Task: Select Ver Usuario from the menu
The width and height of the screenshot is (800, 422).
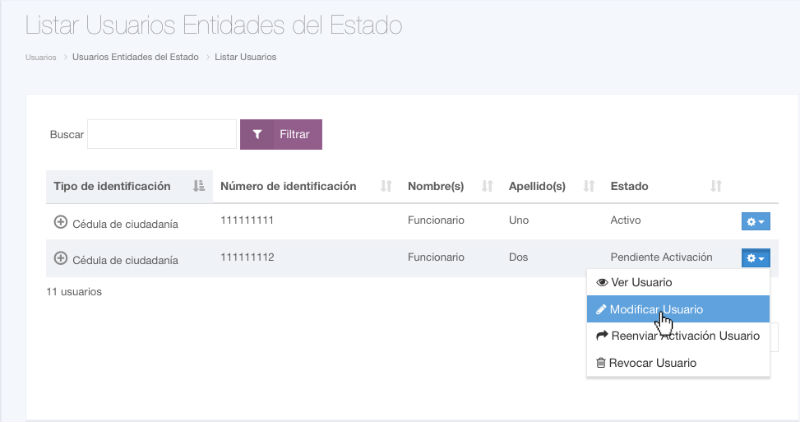Action: point(635,282)
